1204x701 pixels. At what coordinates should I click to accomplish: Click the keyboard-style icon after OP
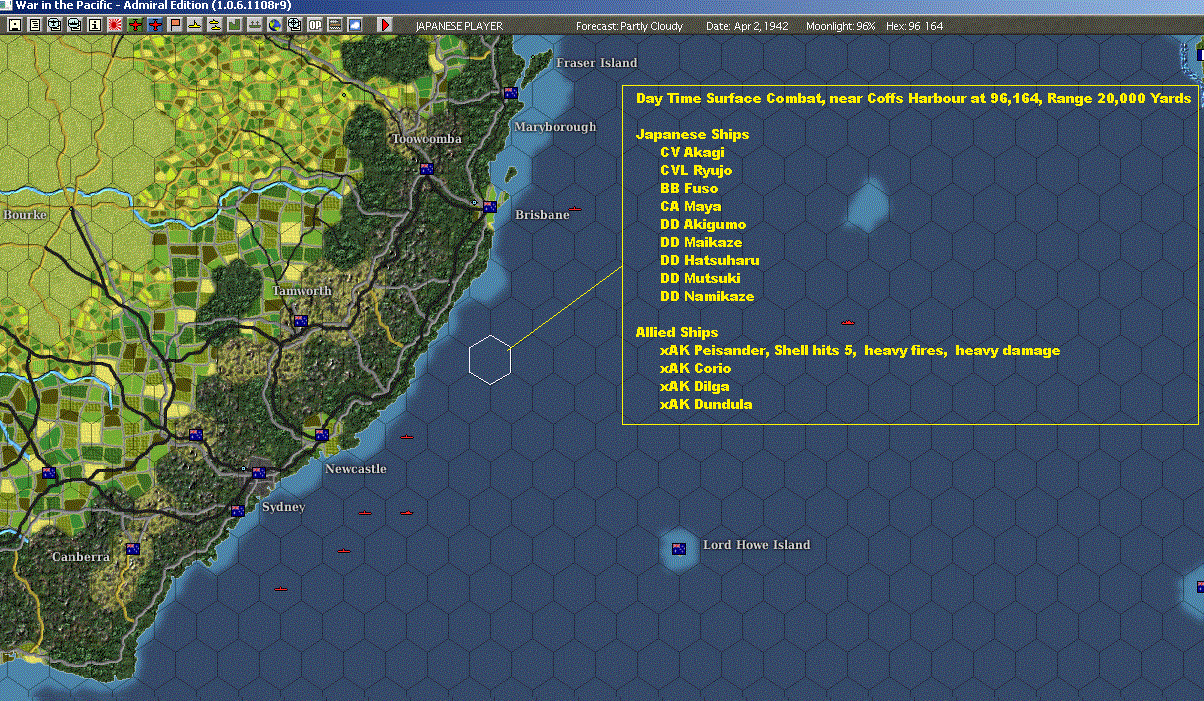coord(335,24)
